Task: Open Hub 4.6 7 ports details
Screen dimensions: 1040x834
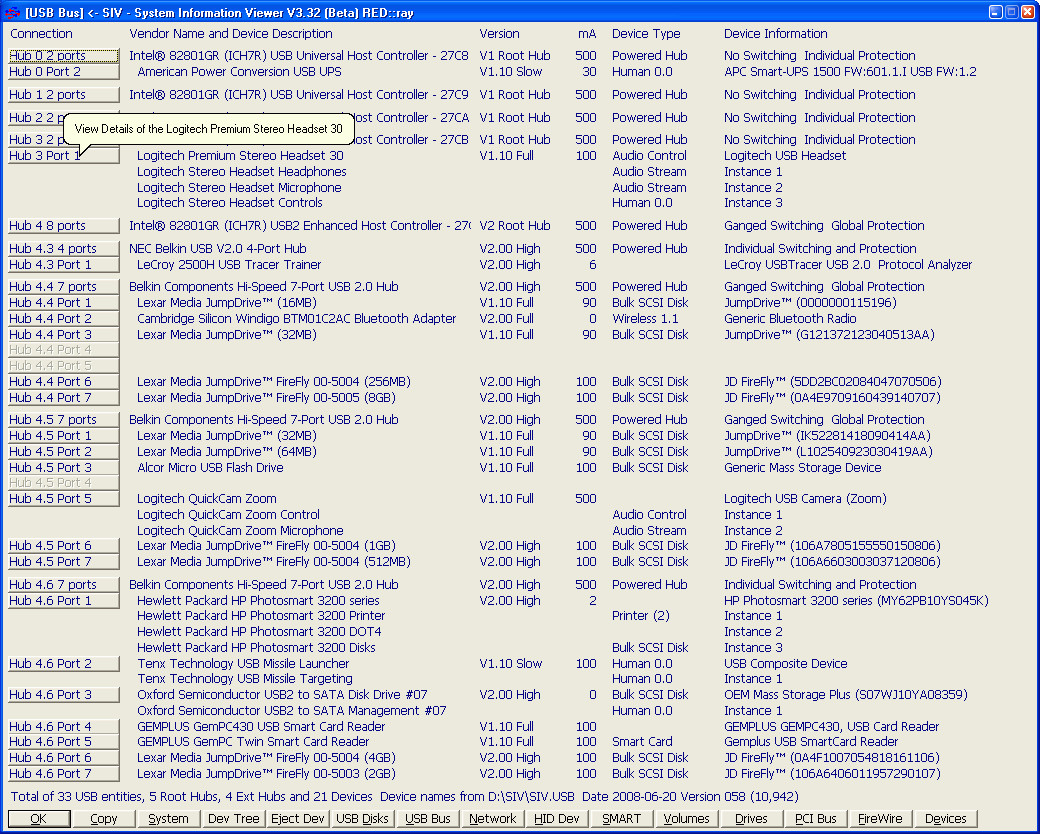Action: tap(64, 585)
